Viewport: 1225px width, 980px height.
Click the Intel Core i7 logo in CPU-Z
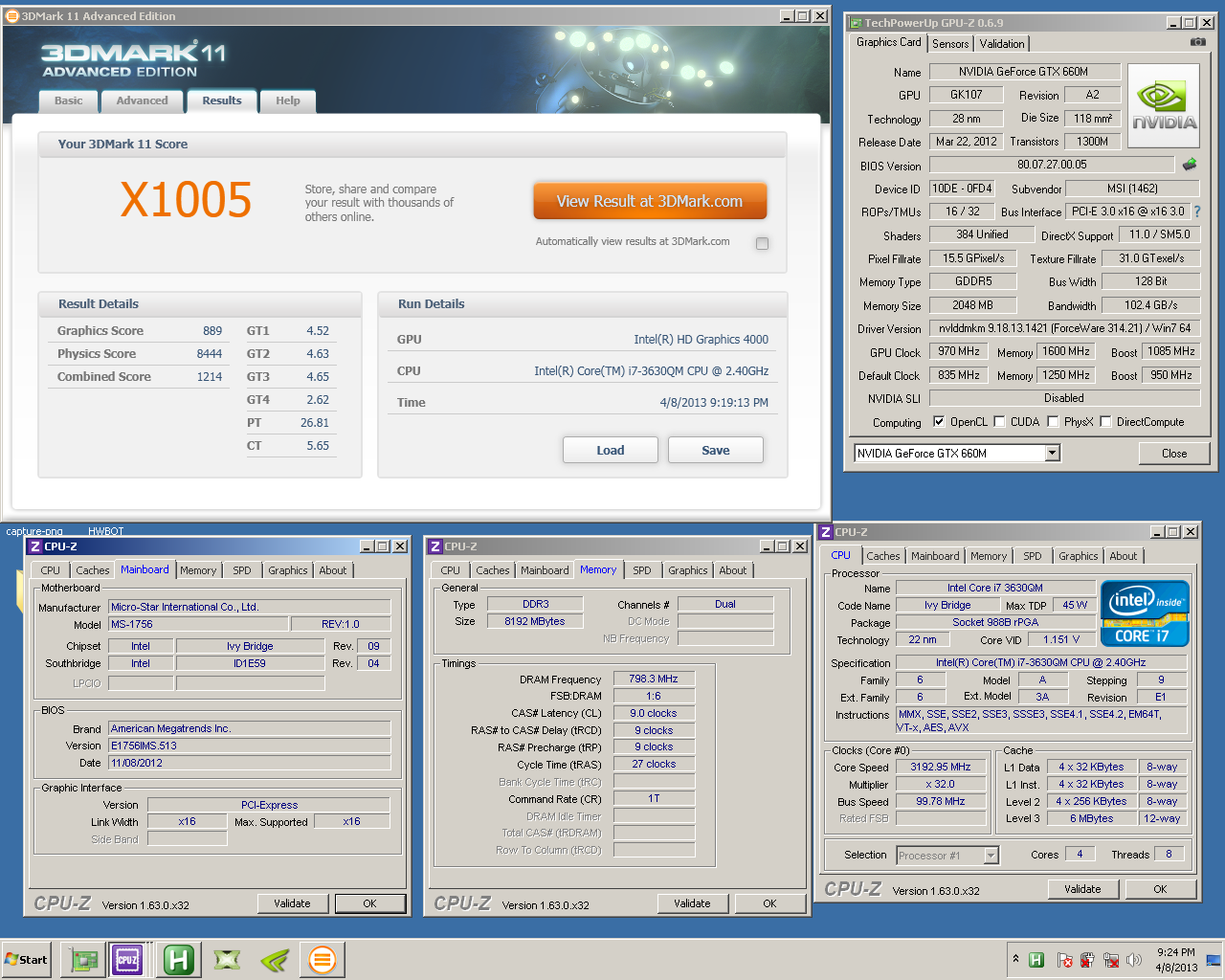point(1145,613)
